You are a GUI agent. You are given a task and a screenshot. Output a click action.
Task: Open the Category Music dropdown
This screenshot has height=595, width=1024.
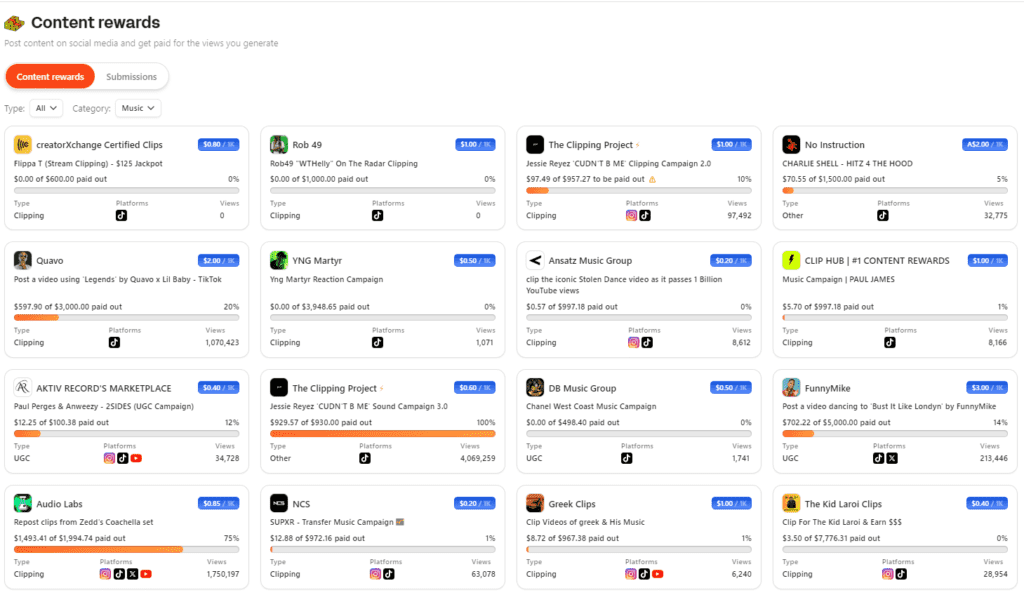tap(138, 108)
